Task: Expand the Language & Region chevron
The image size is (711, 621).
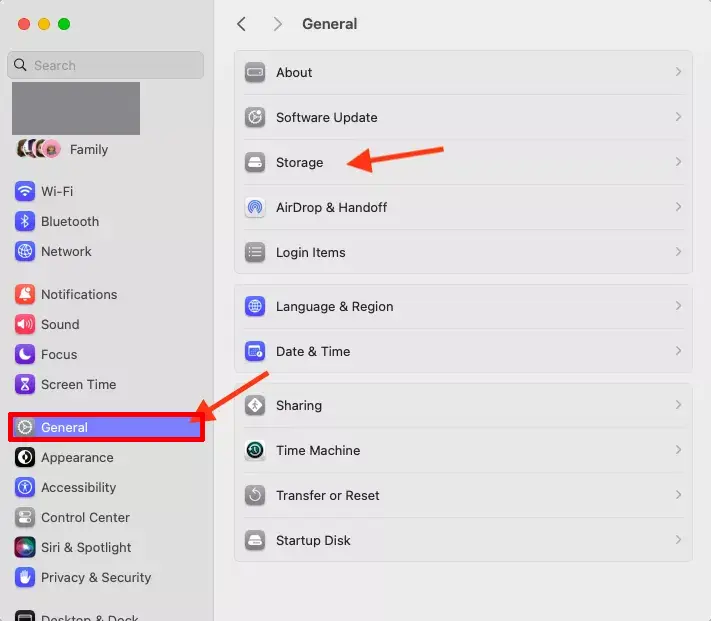Action: tap(678, 306)
